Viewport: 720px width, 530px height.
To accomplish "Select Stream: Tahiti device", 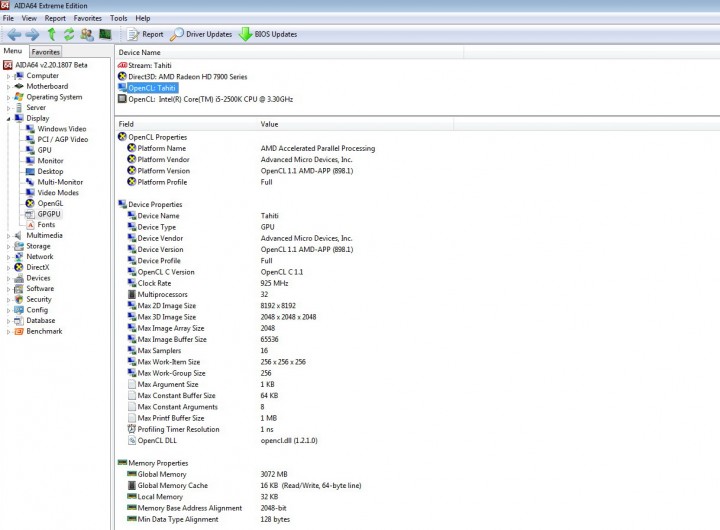I will (x=145, y=65).
